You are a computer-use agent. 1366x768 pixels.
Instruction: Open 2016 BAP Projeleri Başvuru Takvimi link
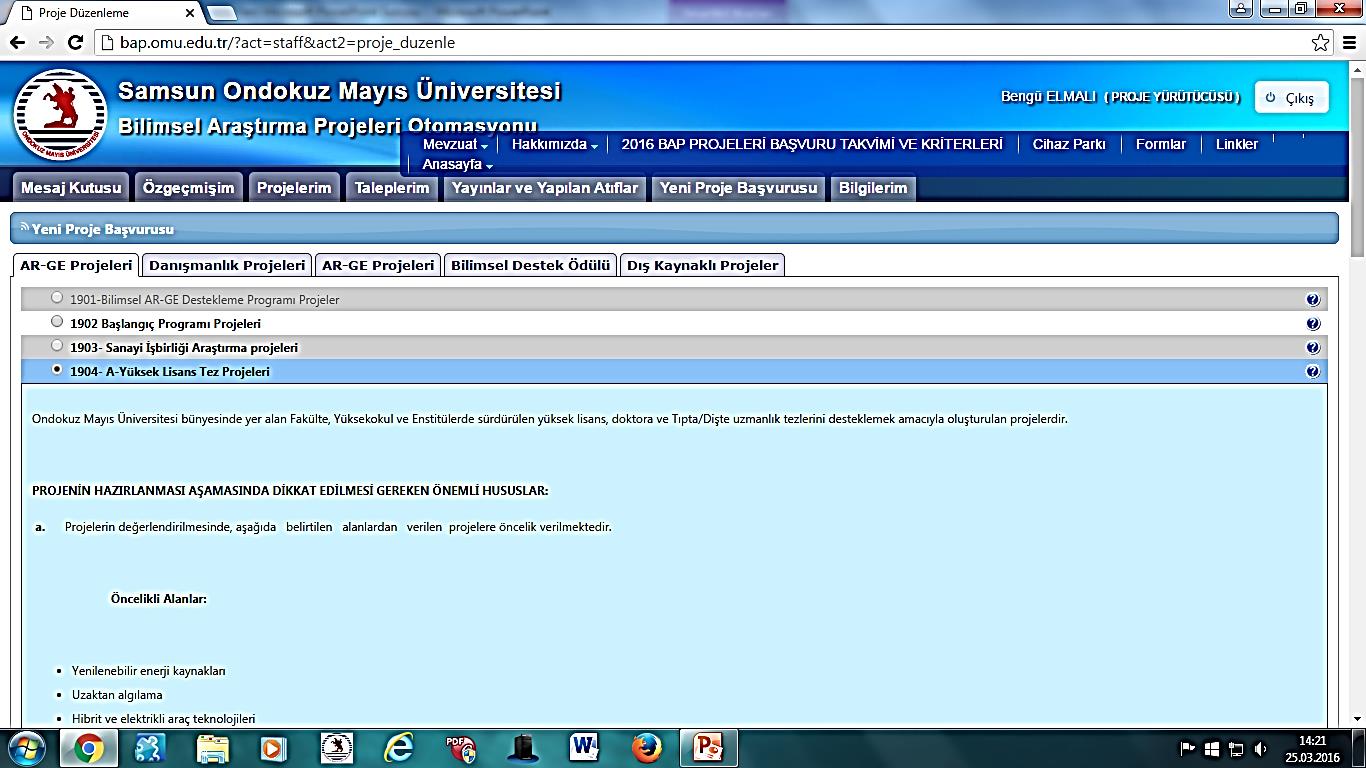(812, 144)
